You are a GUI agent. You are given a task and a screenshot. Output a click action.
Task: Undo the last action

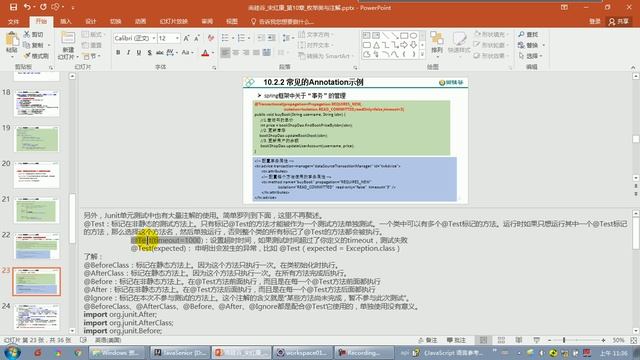pos(27,7)
